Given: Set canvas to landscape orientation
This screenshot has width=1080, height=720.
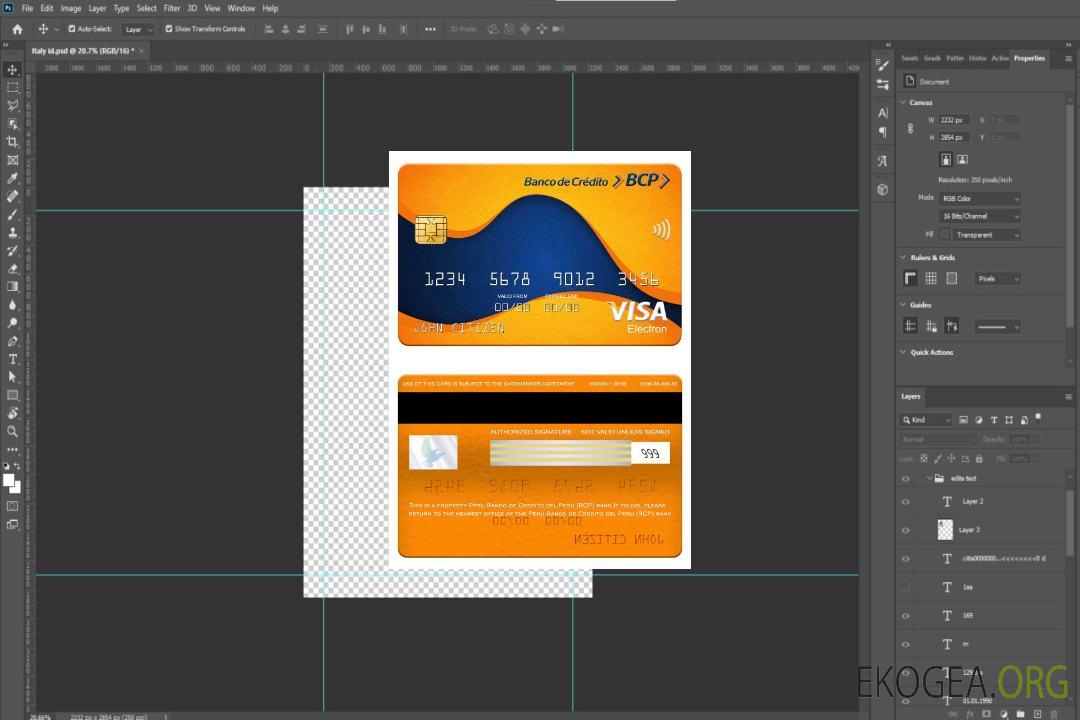Looking at the screenshot, I should tap(962, 159).
